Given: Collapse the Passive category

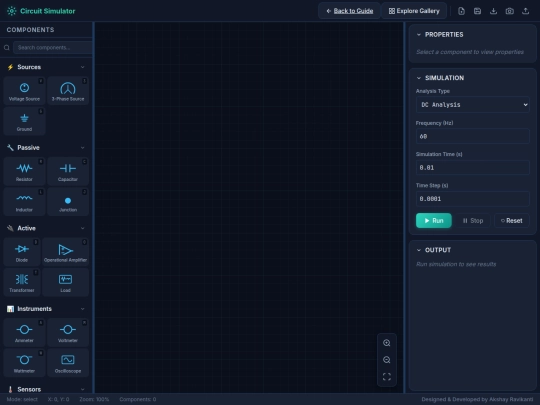Looking at the screenshot, I should click(82, 148).
